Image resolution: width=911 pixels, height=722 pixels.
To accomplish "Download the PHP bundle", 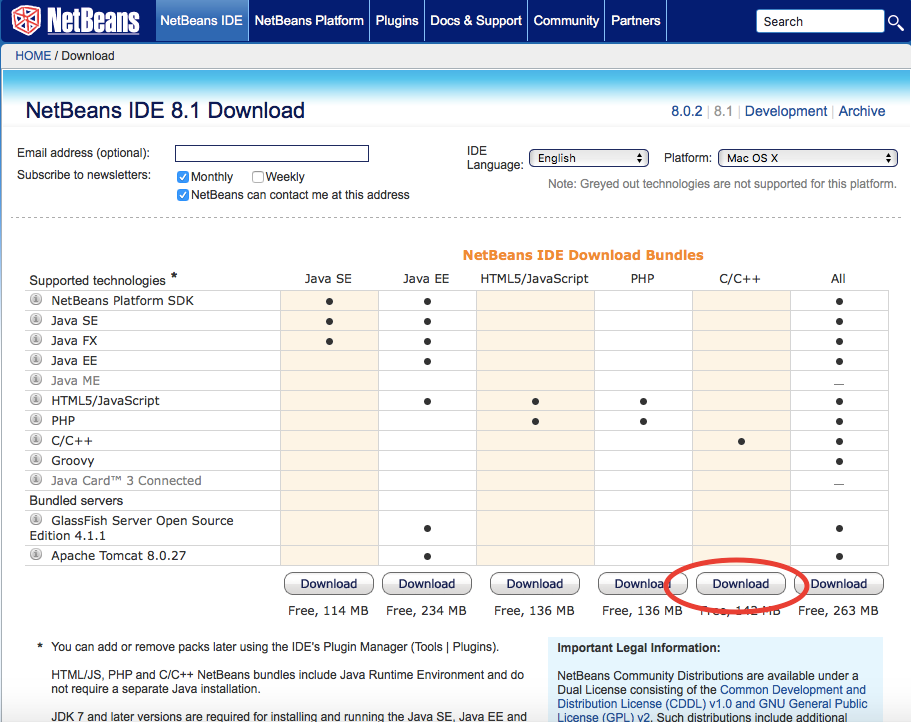I will click(642, 584).
